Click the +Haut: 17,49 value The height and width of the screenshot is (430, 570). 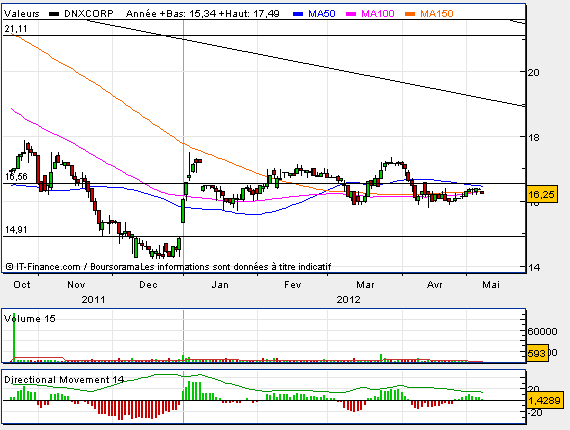(x=249, y=14)
